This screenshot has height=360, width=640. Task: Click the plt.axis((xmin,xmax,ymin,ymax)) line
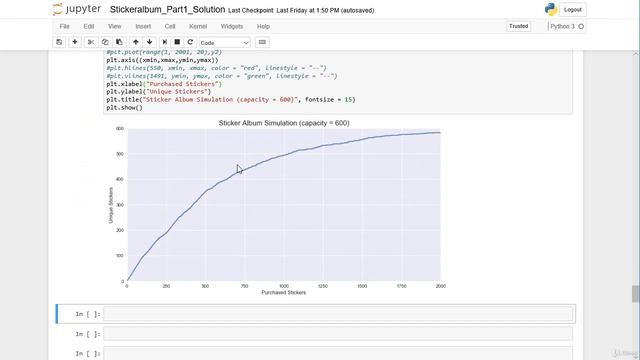click(162, 60)
